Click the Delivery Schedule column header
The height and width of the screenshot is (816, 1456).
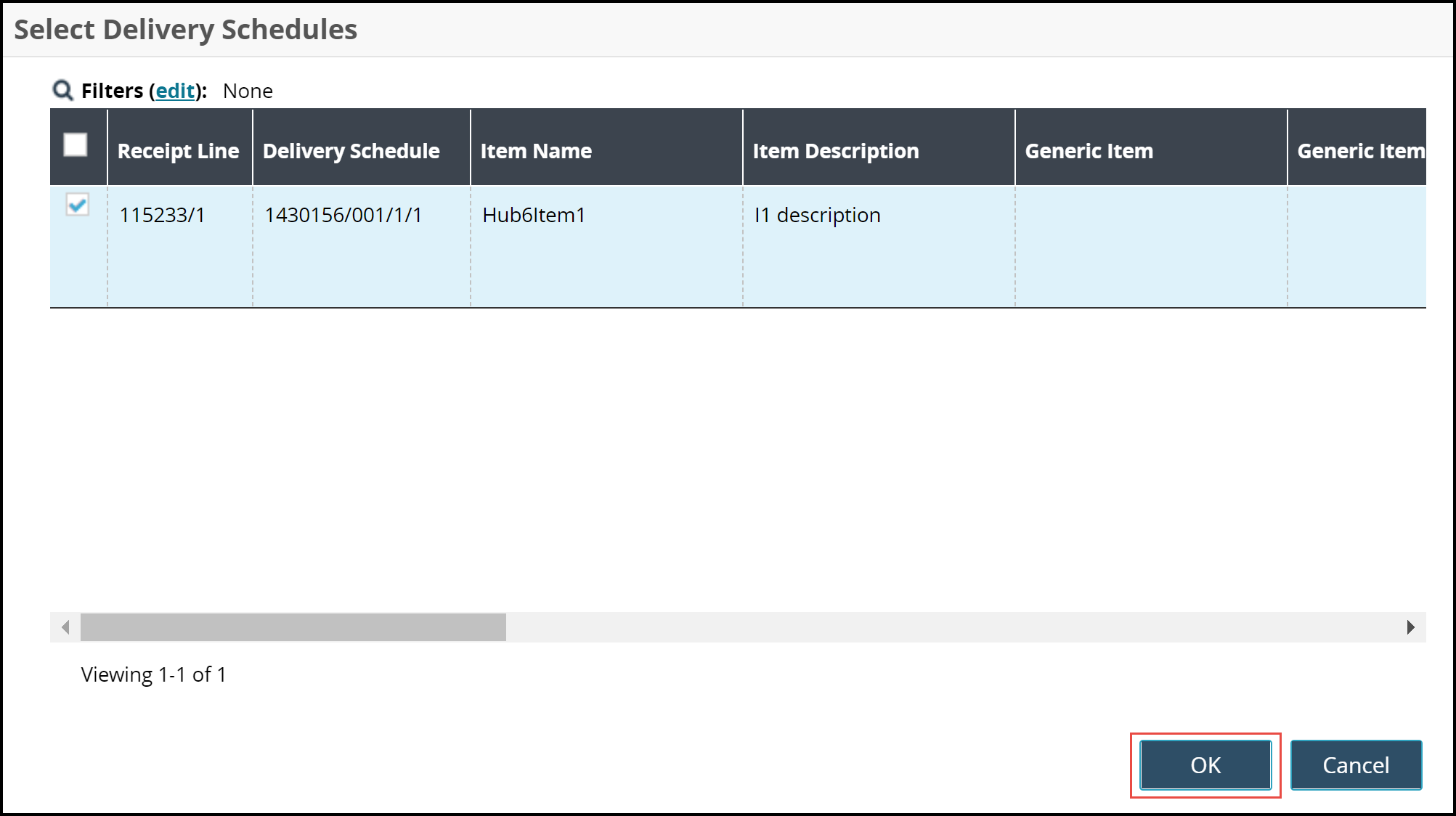point(351,151)
